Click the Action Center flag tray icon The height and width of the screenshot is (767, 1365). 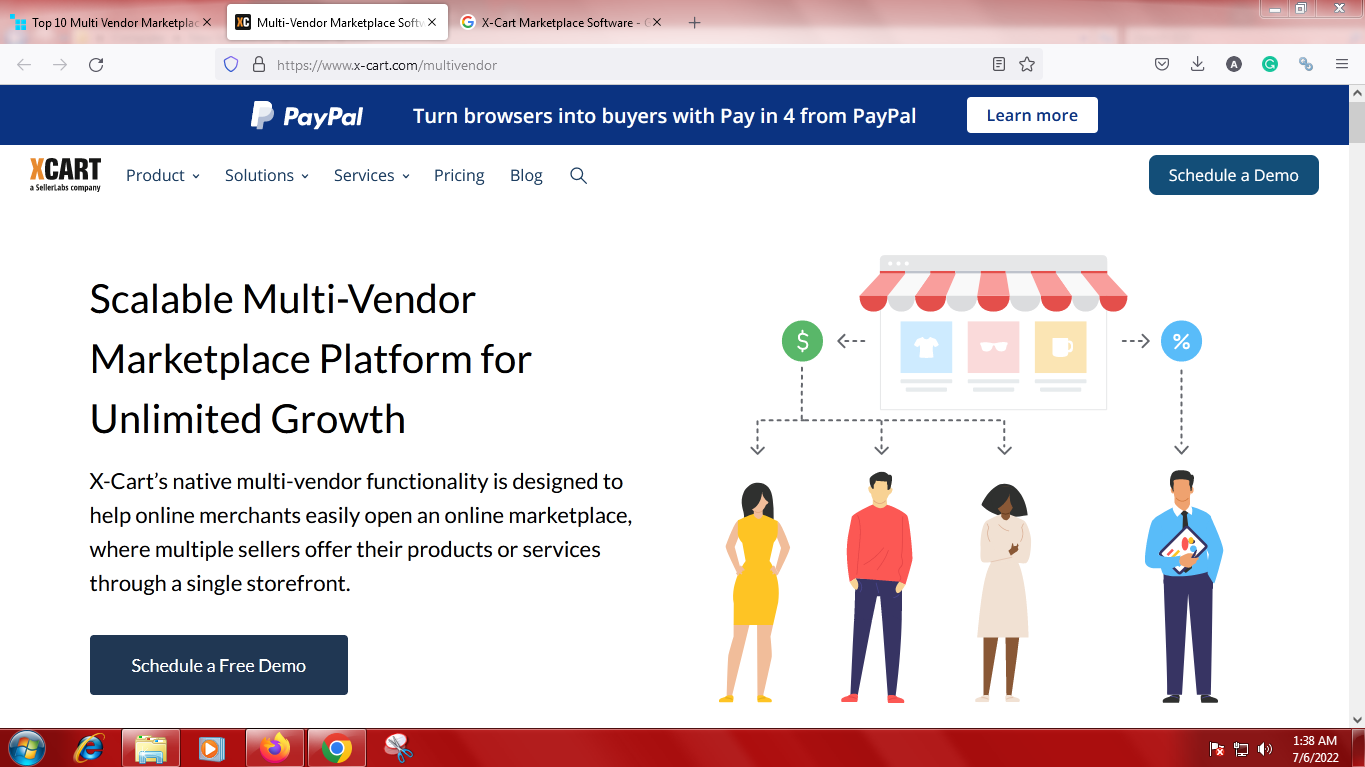(1217, 749)
